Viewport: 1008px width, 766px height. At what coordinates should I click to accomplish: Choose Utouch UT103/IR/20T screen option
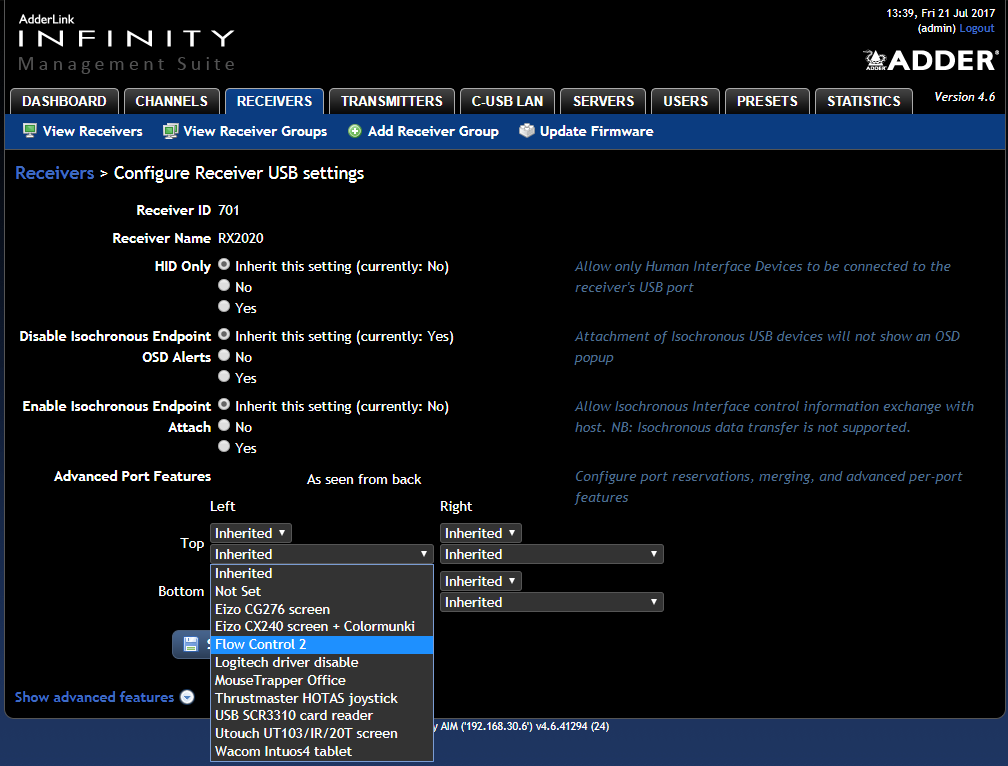(x=321, y=734)
